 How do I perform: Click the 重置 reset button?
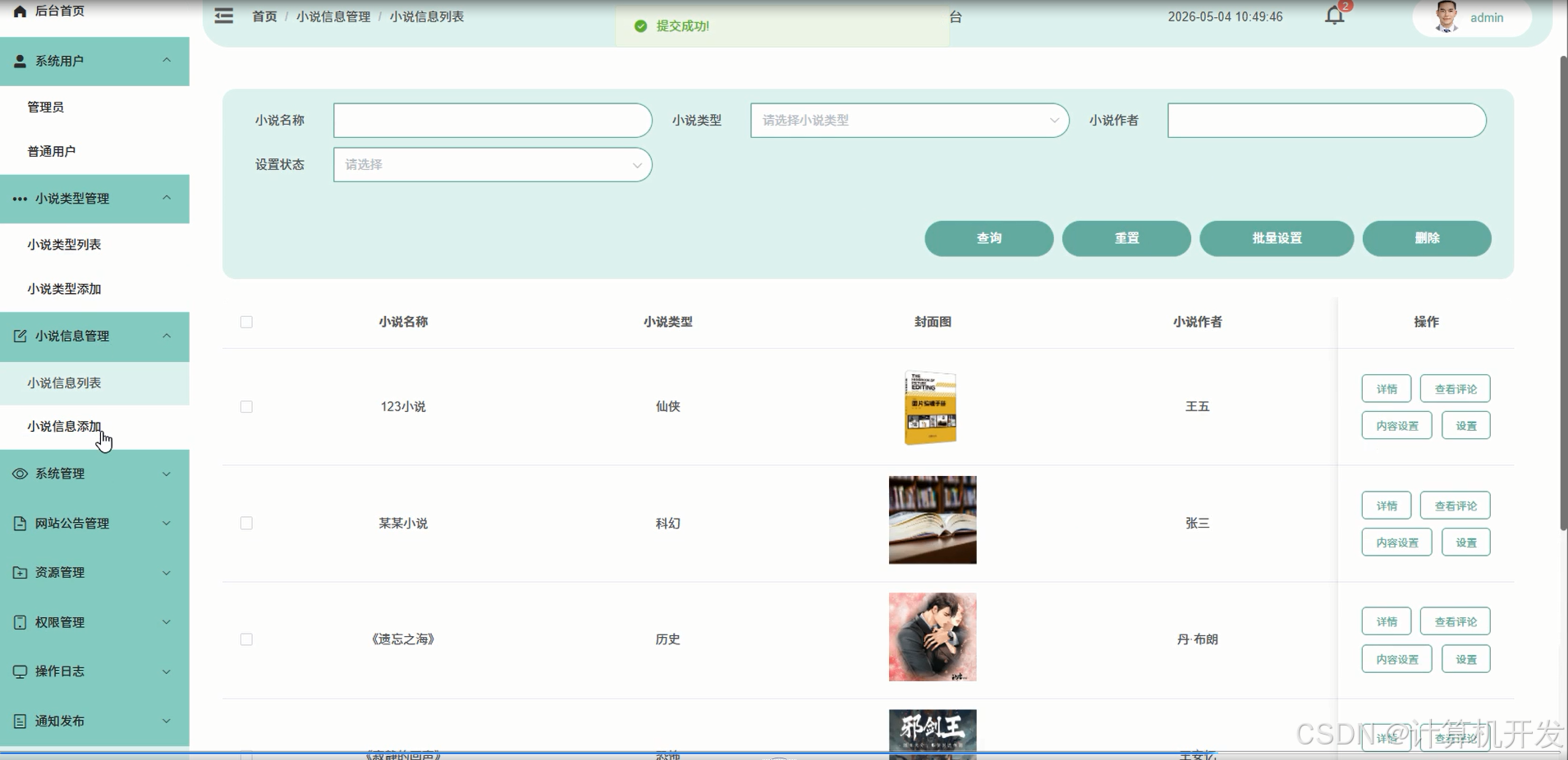click(x=1126, y=238)
